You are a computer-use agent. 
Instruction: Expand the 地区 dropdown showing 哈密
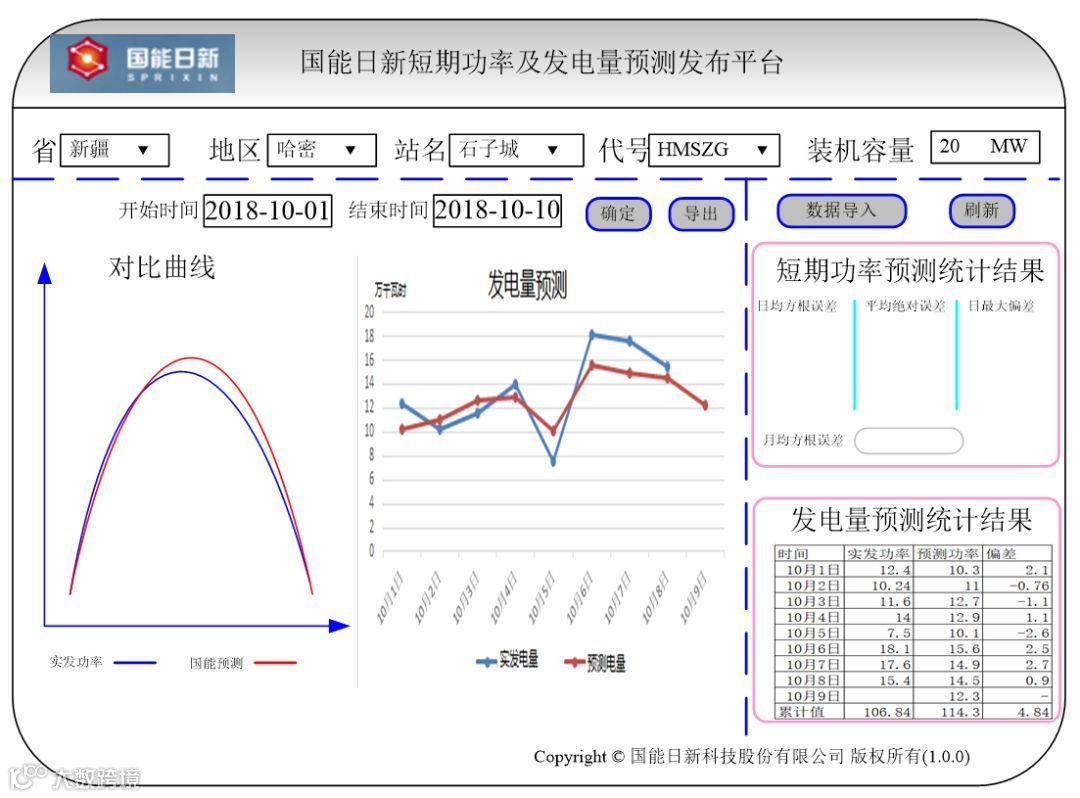pyautogui.click(x=322, y=150)
